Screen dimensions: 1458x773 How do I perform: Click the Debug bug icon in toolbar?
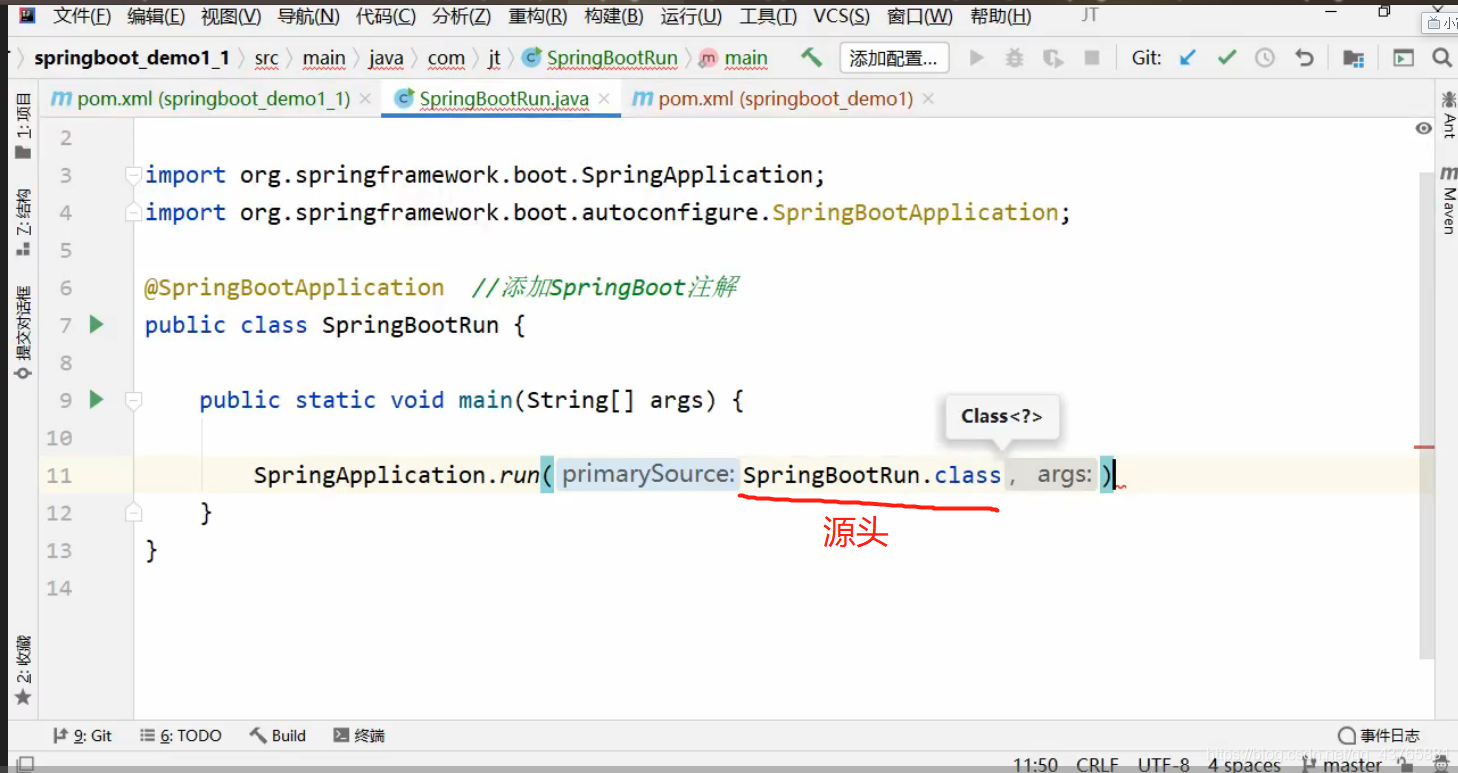click(x=1015, y=58)
